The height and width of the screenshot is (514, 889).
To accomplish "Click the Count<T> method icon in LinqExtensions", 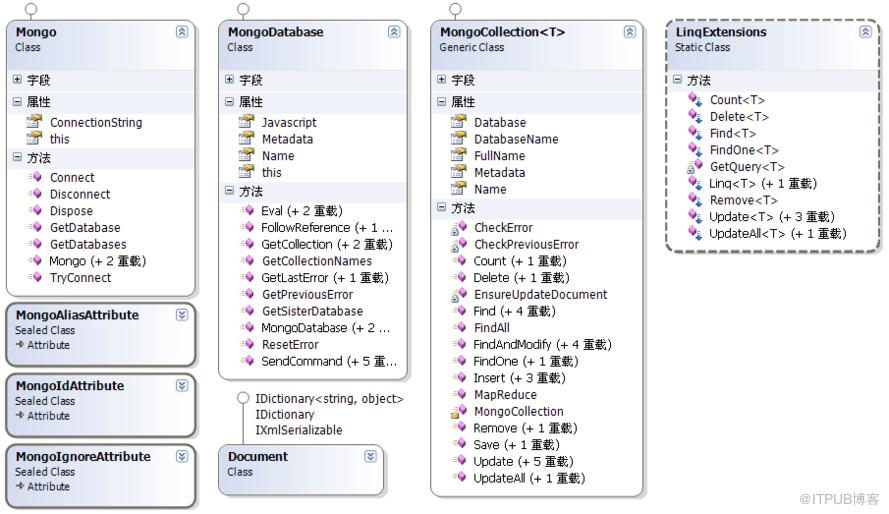I will pyautogui.click(x=695, y=100).
